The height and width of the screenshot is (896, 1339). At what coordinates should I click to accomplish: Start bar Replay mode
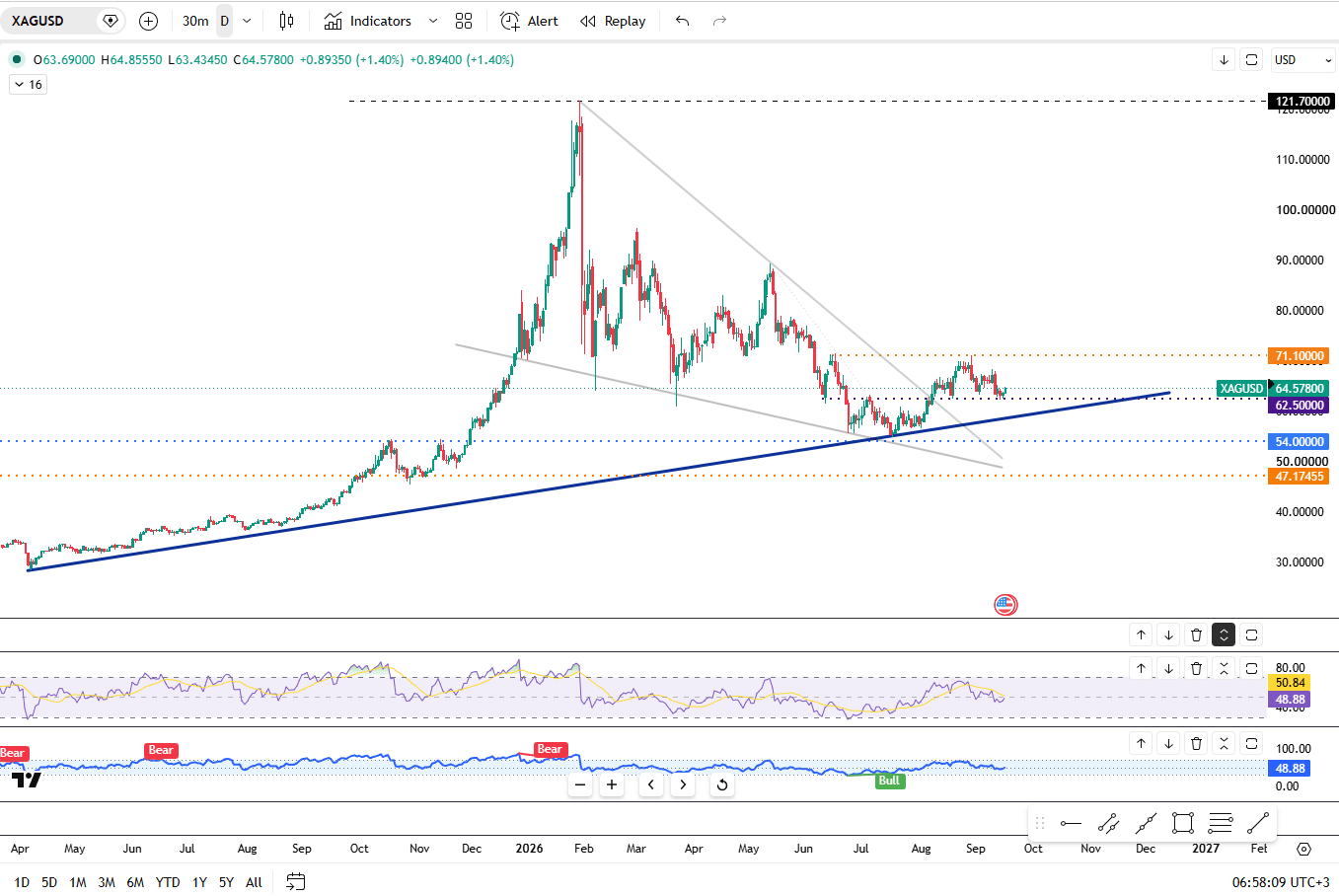click(x=613, y=21)
